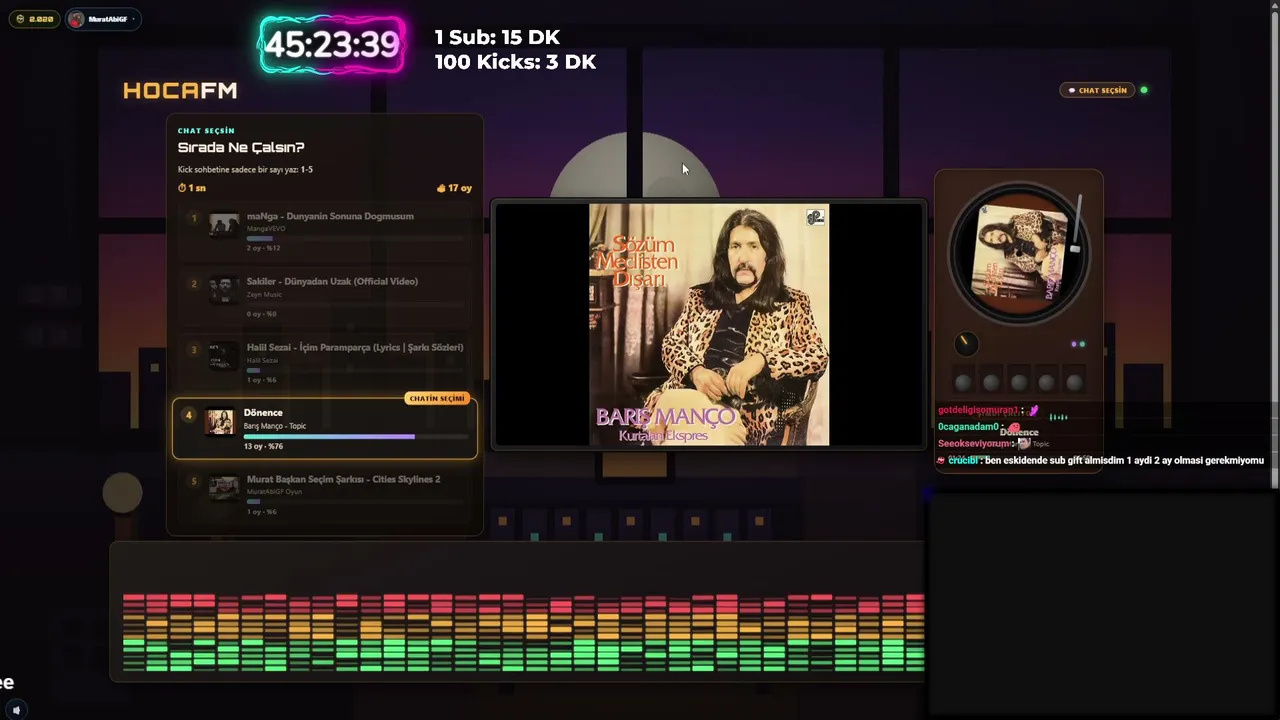
Task: Click the second round button under the turntable
Action: pos(991,382)
